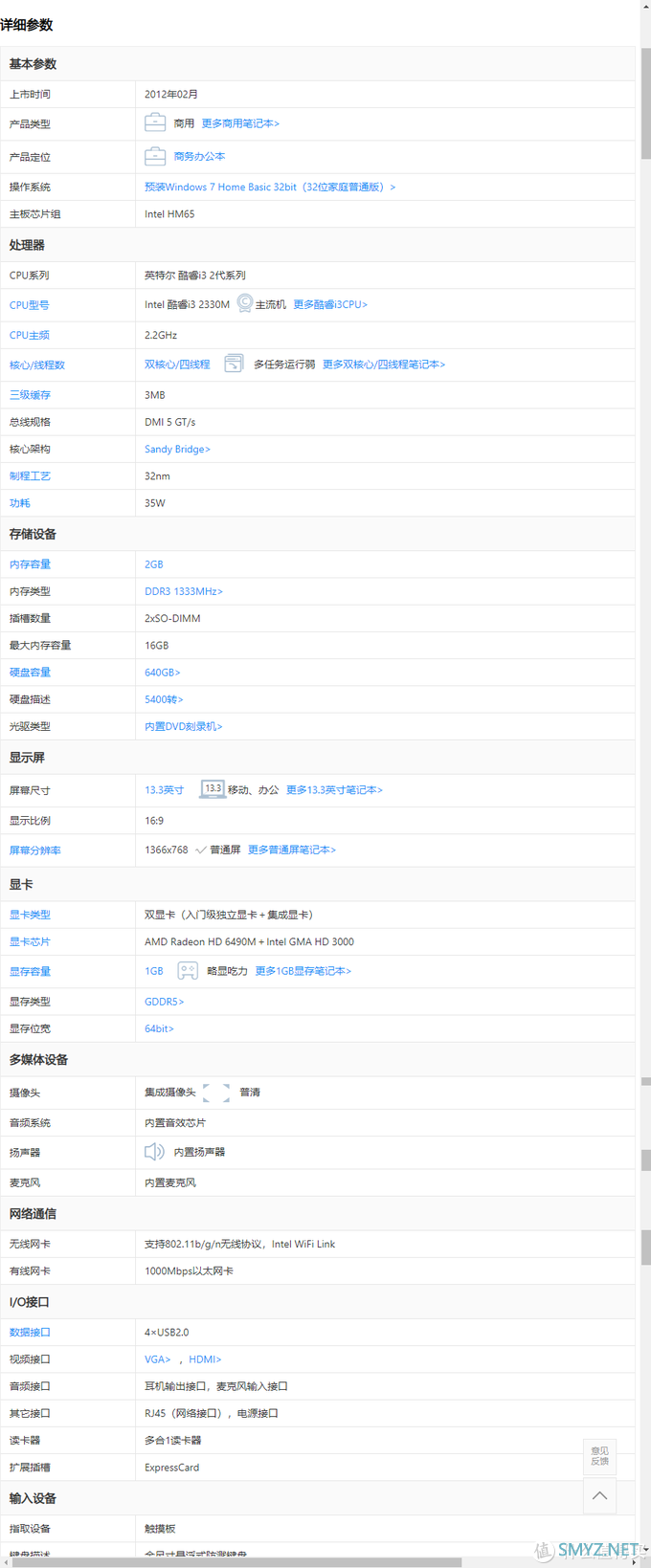Click the 13.3 laptop screen size icon
The width and height of the screenshot is (651, 1568).
pyautogui.click(x=213, y=789)
